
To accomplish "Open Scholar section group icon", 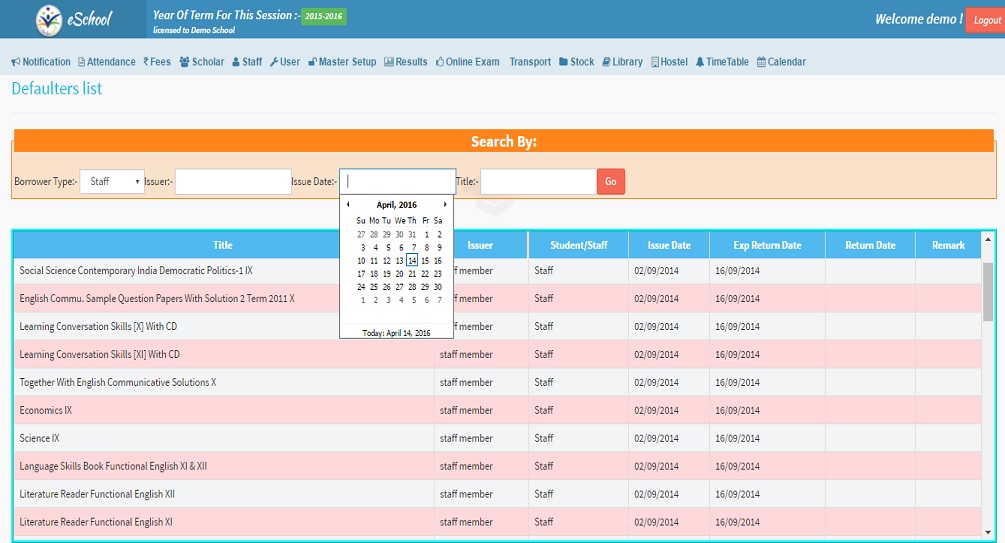I will 185,62.
